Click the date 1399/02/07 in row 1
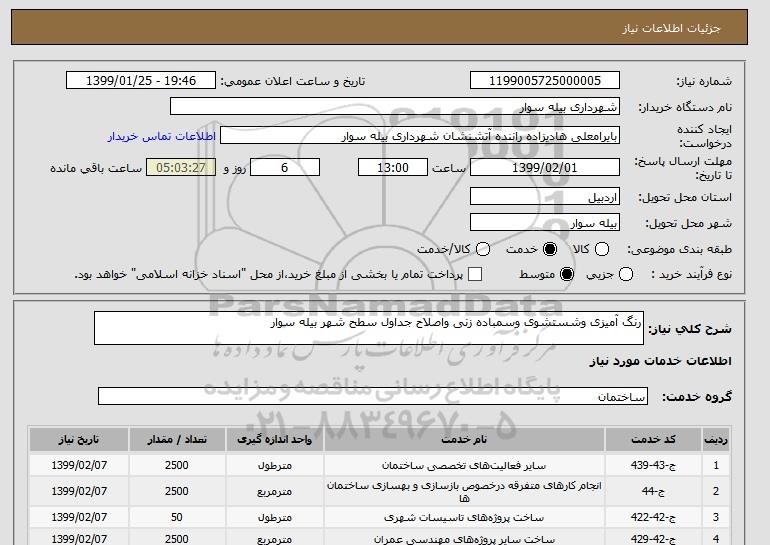This screenshot has width=770, height=545. tap(79, 465)
